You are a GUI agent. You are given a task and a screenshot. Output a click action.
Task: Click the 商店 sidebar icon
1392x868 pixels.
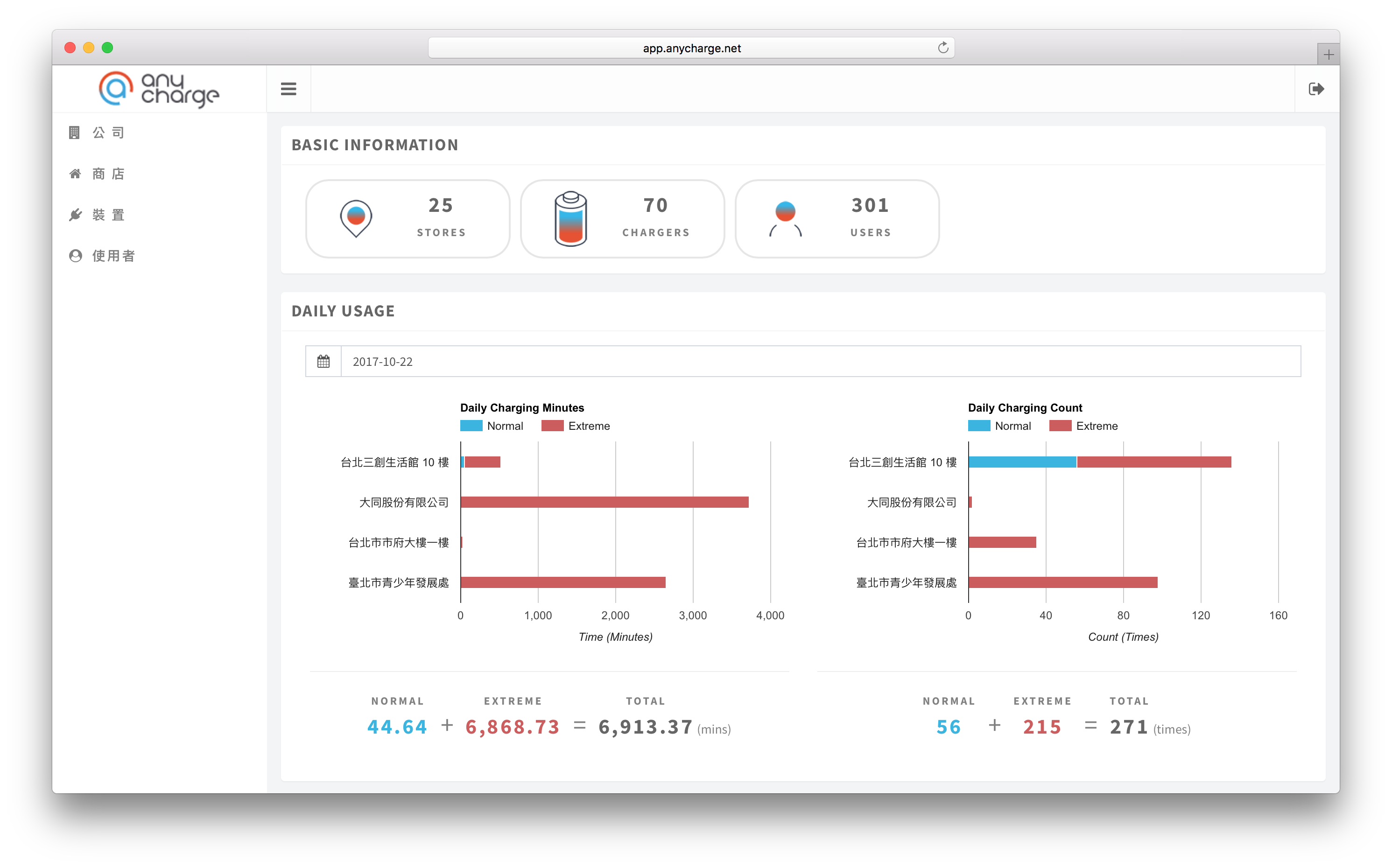pos(76,173)
